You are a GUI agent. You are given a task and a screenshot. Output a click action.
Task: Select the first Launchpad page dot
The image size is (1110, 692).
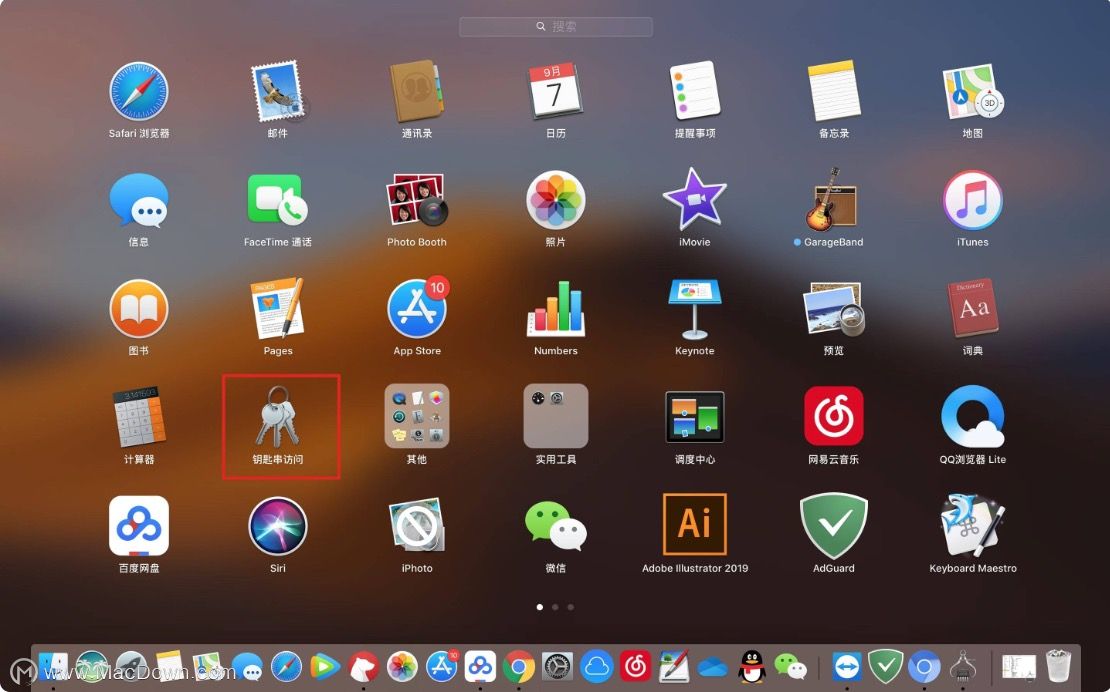tap(540, 607)
